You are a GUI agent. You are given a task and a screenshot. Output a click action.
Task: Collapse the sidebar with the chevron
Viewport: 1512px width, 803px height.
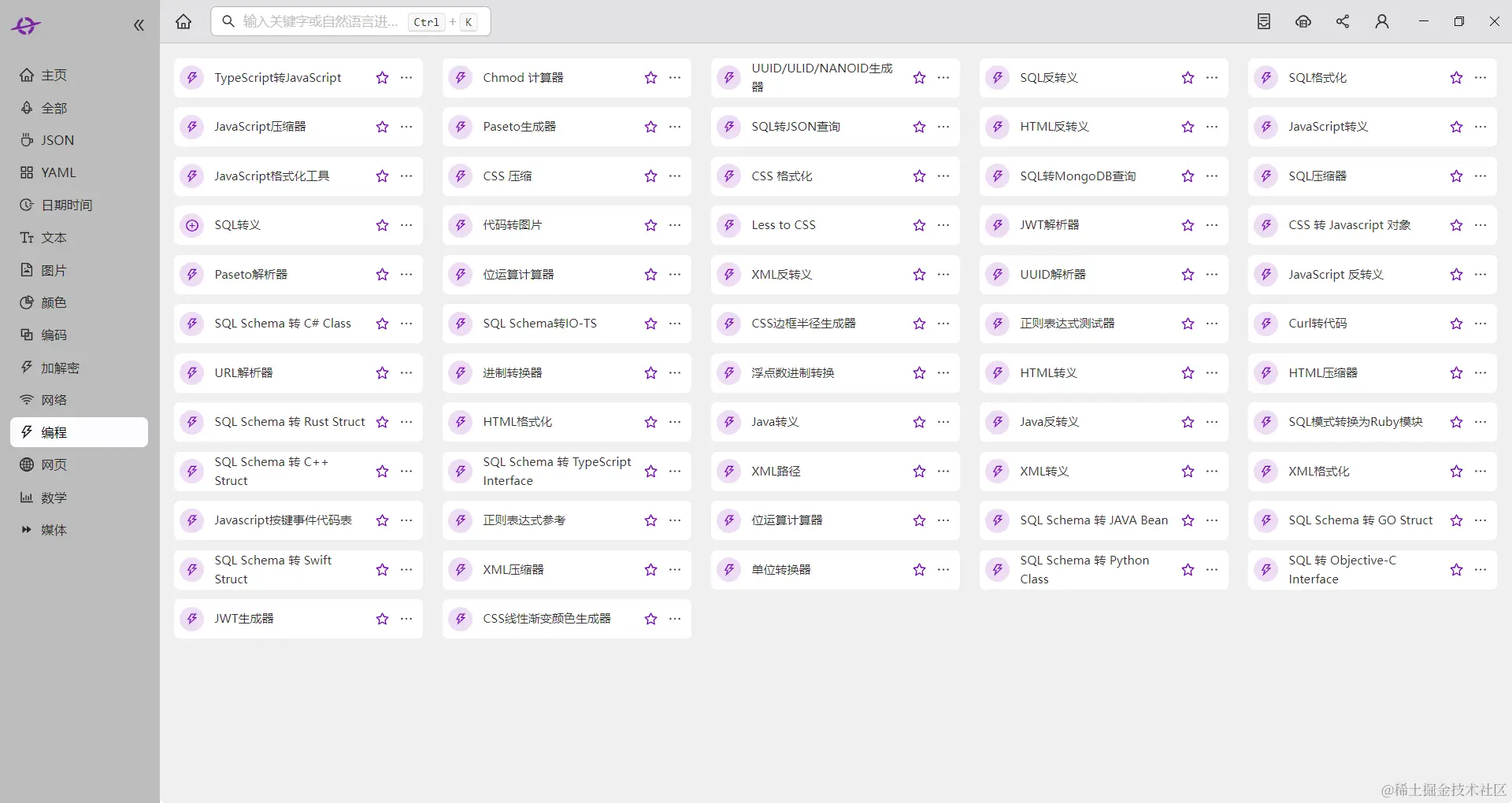(139, 24)
